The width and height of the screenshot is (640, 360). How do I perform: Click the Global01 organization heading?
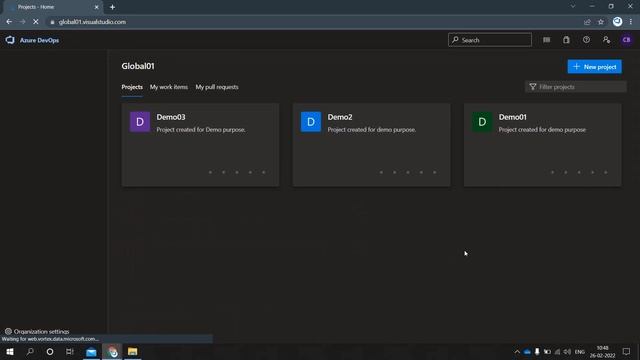[138, 66]
